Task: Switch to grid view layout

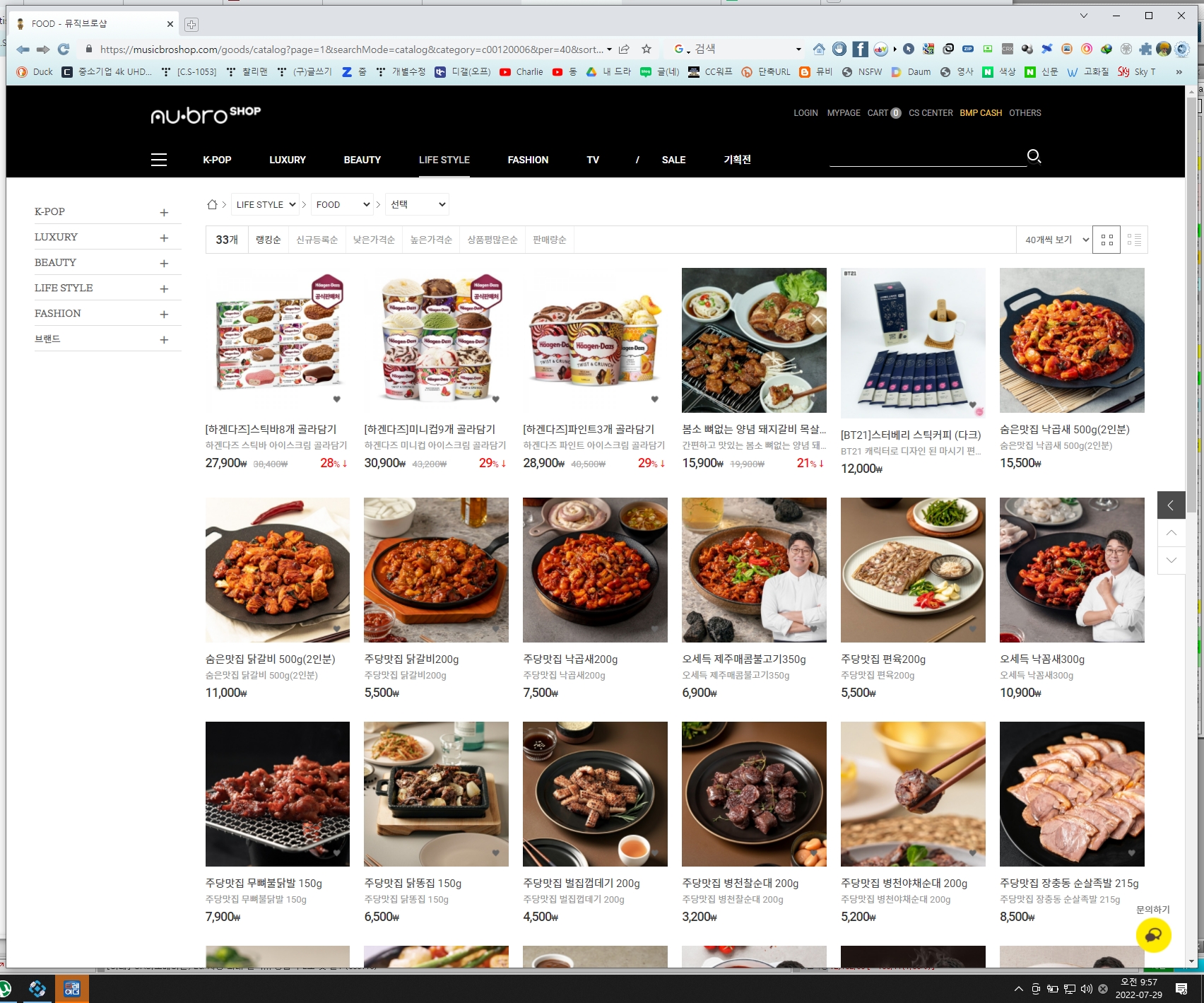Action: point(1106,240)
